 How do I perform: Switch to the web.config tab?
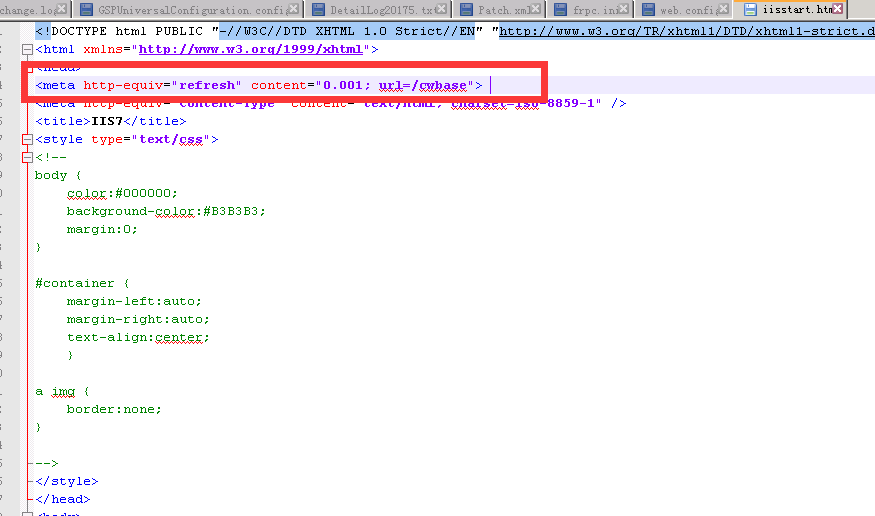pos(687,10)
